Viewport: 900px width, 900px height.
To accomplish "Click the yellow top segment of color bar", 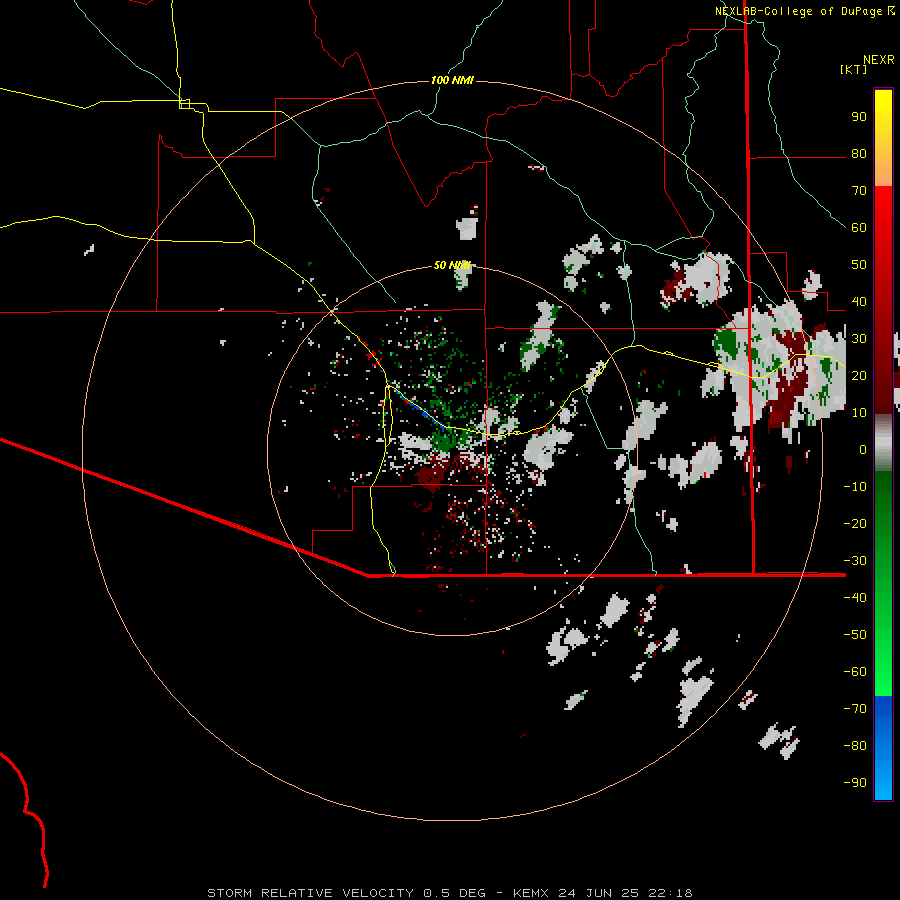I will point(883,138).
